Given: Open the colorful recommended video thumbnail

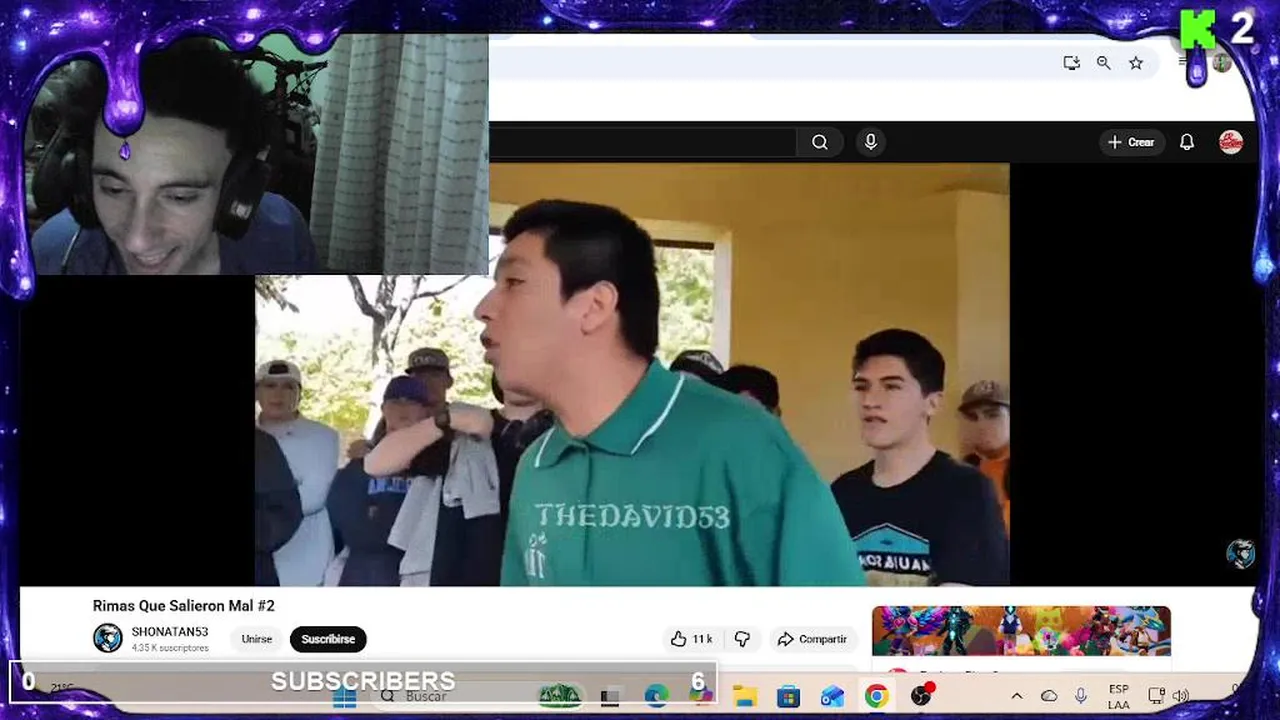Looking at the screenshot, I should [1021, 631].
